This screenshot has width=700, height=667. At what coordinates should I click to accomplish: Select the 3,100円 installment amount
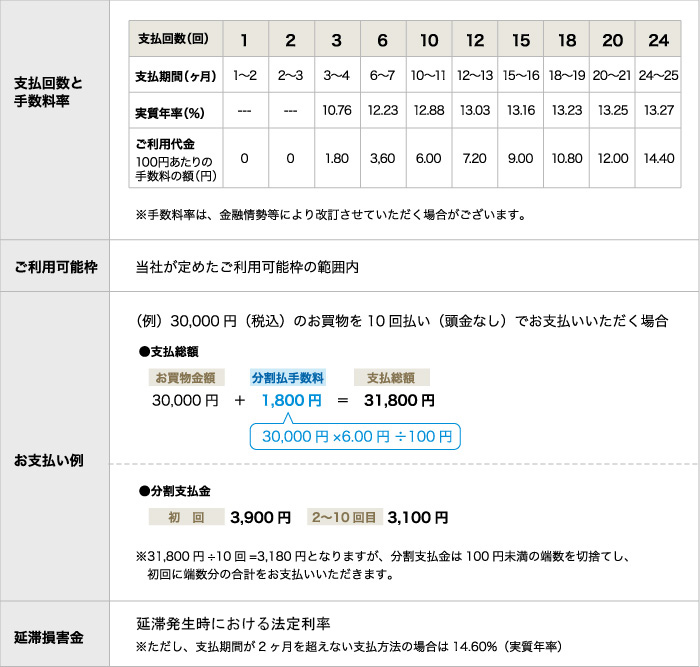point(417,518)
